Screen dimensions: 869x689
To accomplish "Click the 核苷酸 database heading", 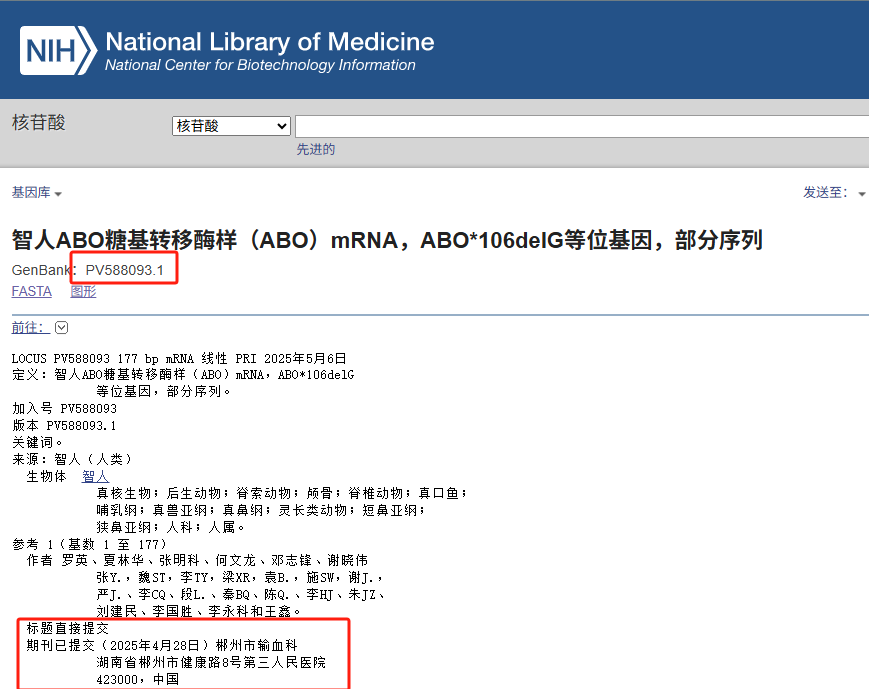I will coord(39,123).
